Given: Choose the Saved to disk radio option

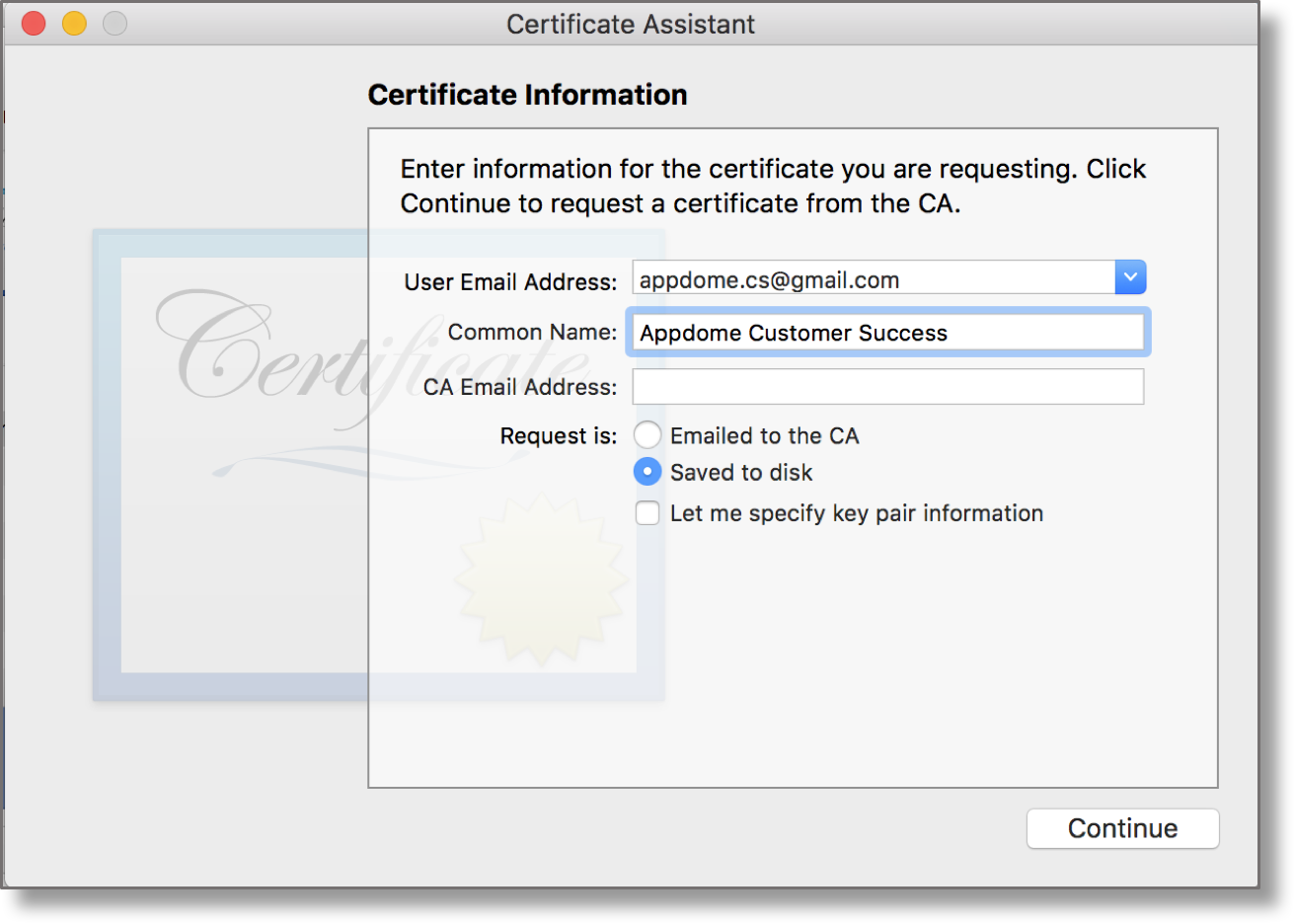Looking at the screenshot, I should 647,472.
